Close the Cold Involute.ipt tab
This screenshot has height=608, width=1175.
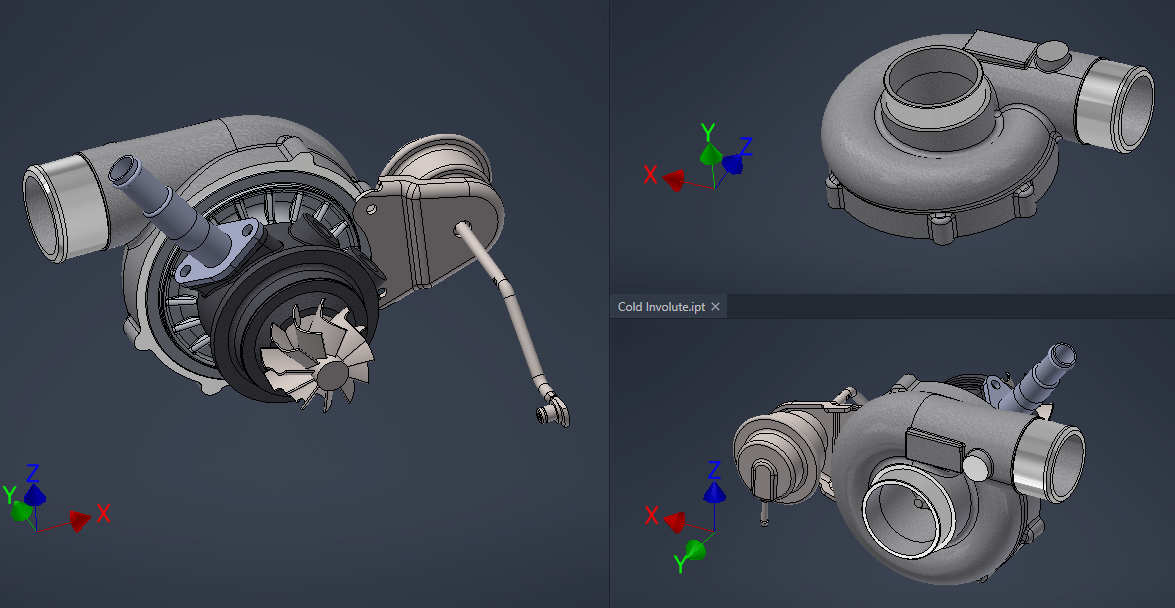click(x=716, y=307)
